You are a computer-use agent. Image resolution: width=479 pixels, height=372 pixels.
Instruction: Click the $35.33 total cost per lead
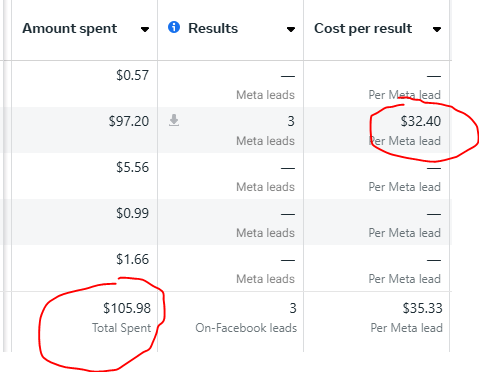422,308
